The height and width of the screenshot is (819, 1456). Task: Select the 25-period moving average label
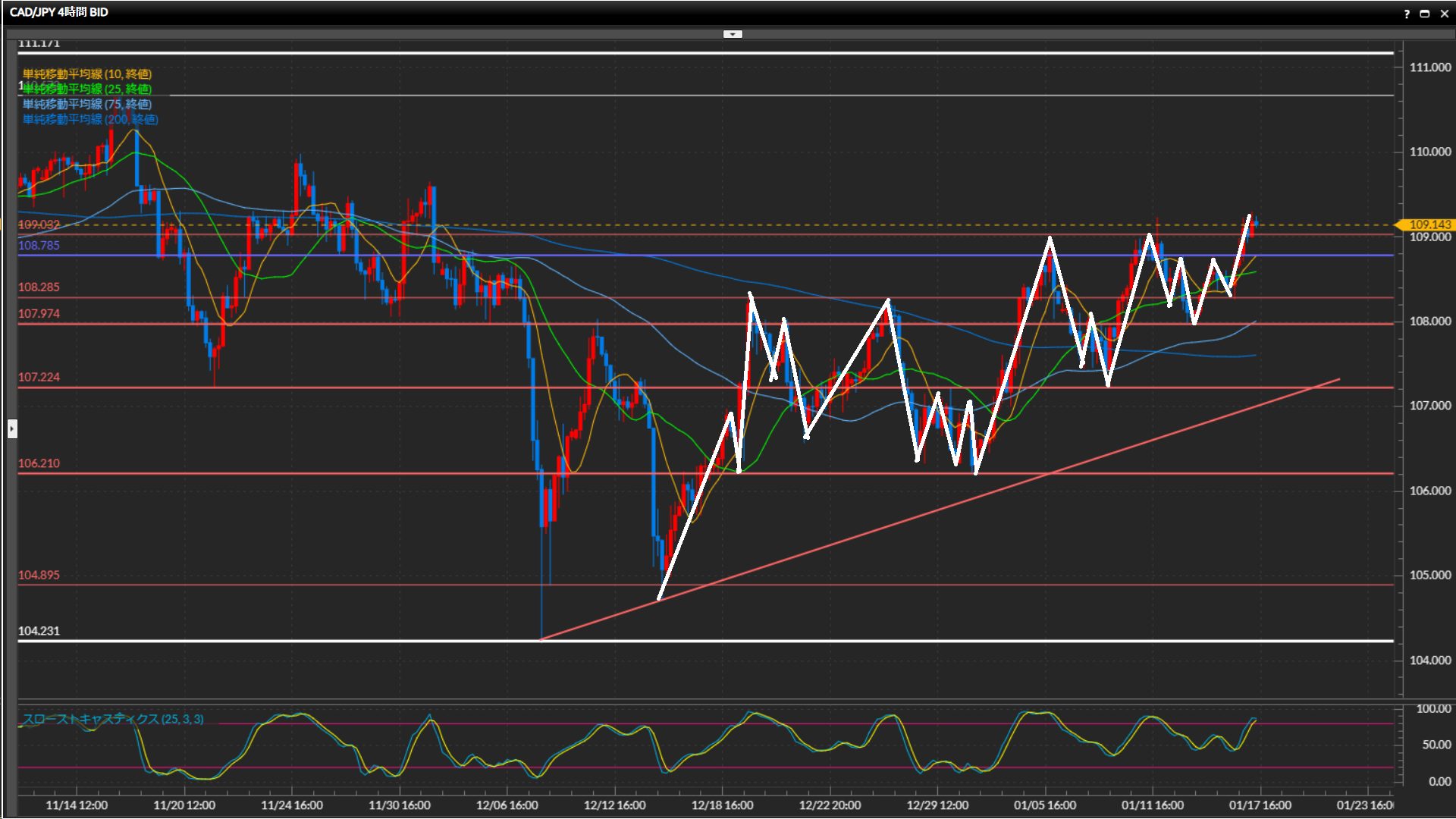click(87, 89)
